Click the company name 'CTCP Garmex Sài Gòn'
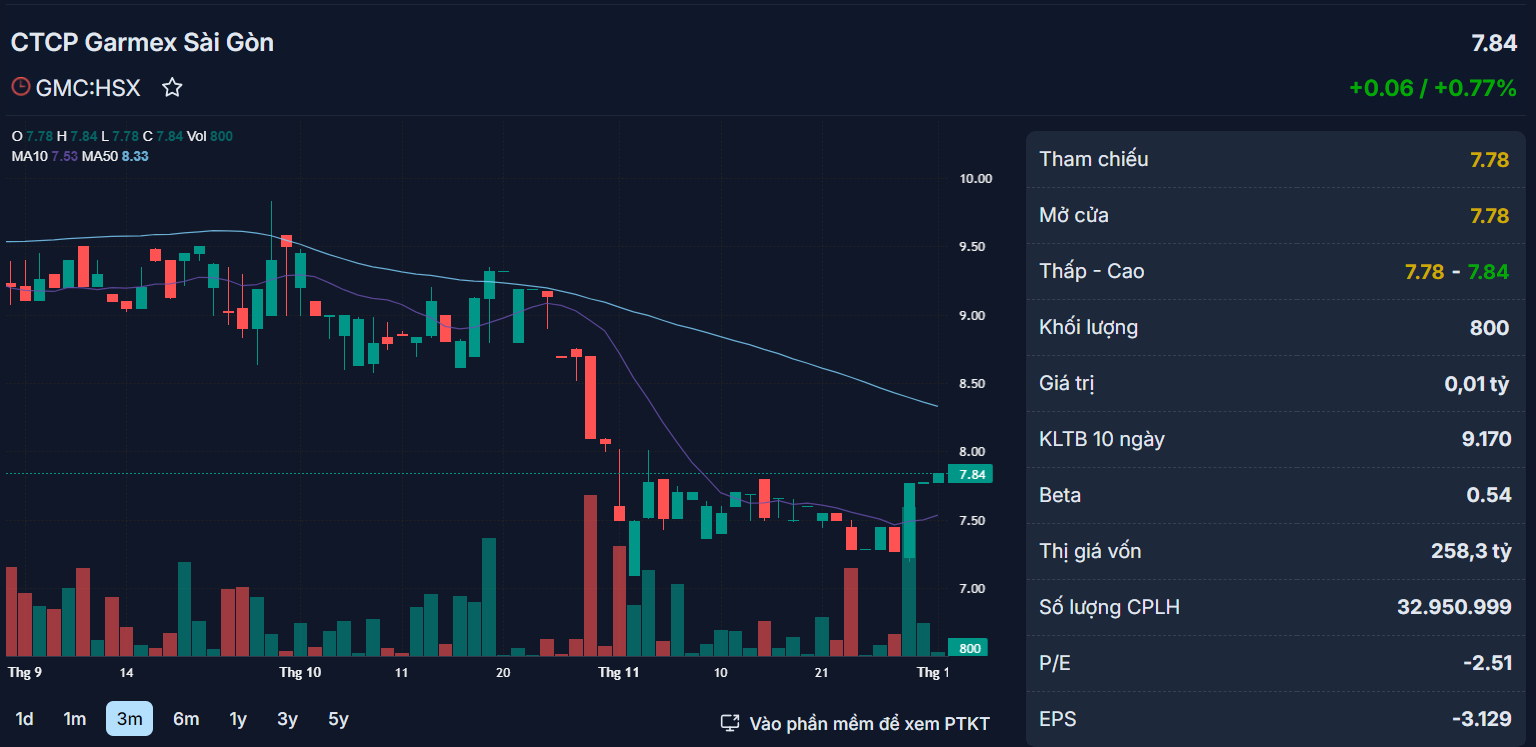1536x747 pixels. pyautogui.click(x=142, y=42)
